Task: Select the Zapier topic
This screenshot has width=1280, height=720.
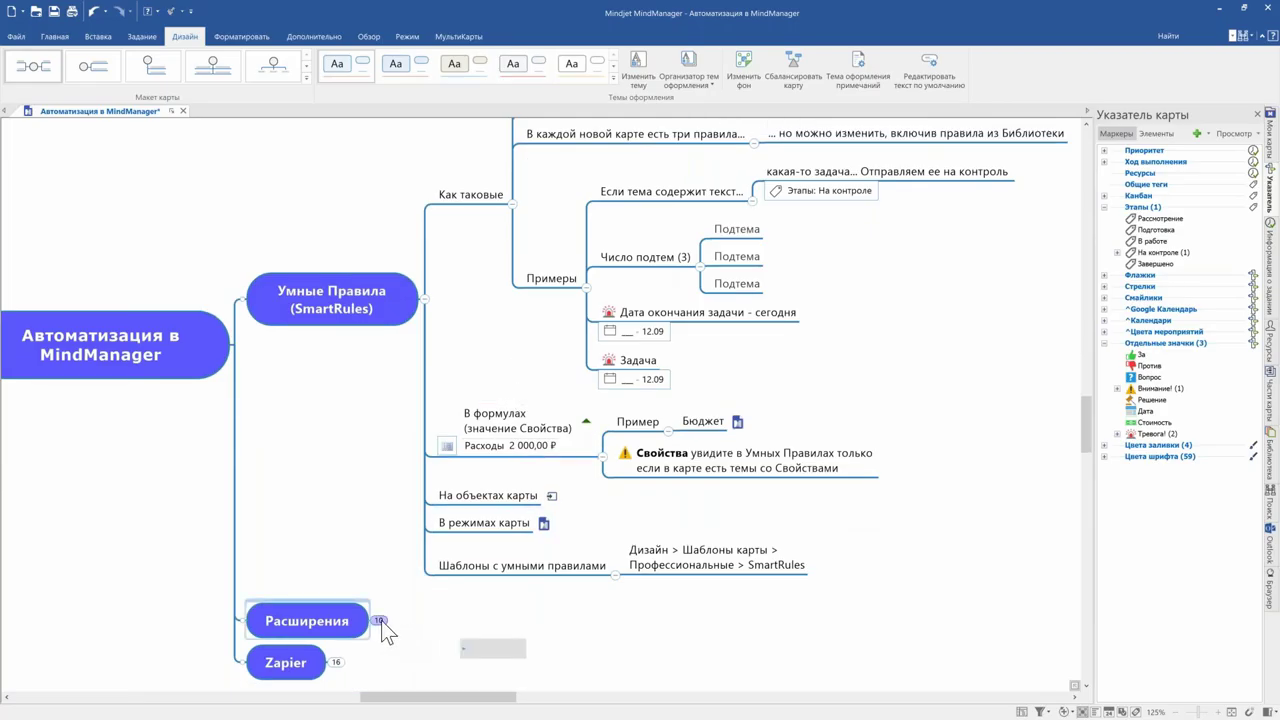Action: coord(286,662)
